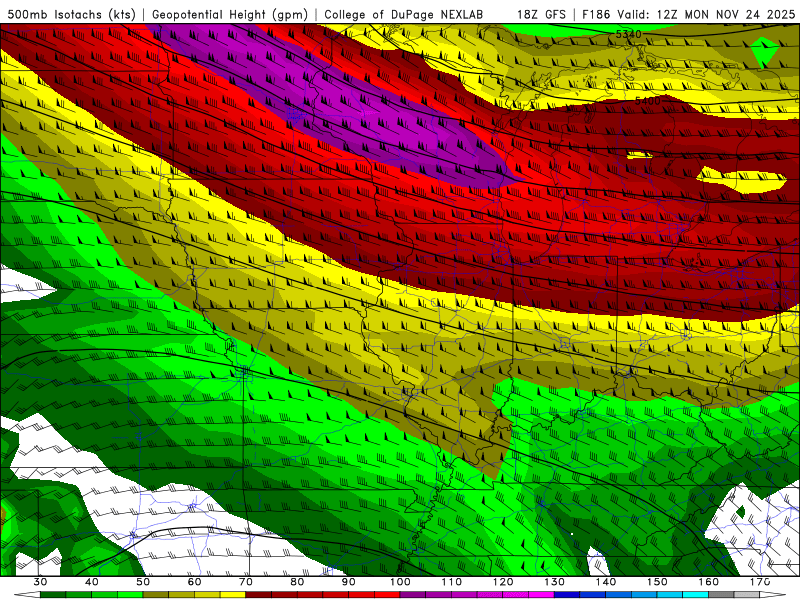The width and height of the screenshot is (800, 600).
Task: Click legend value 30
Action: tap(40, 582)
